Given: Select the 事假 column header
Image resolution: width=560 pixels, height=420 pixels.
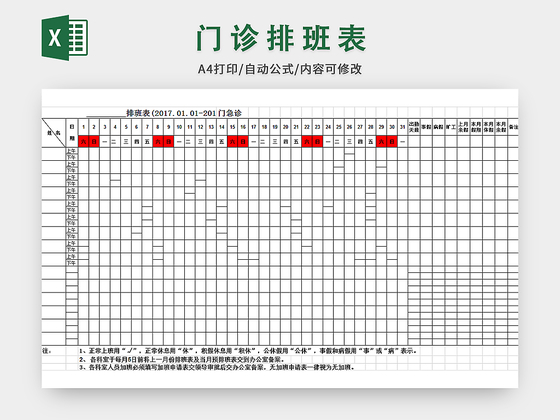Looking at the screenshot, I should [x=426, y=127].
